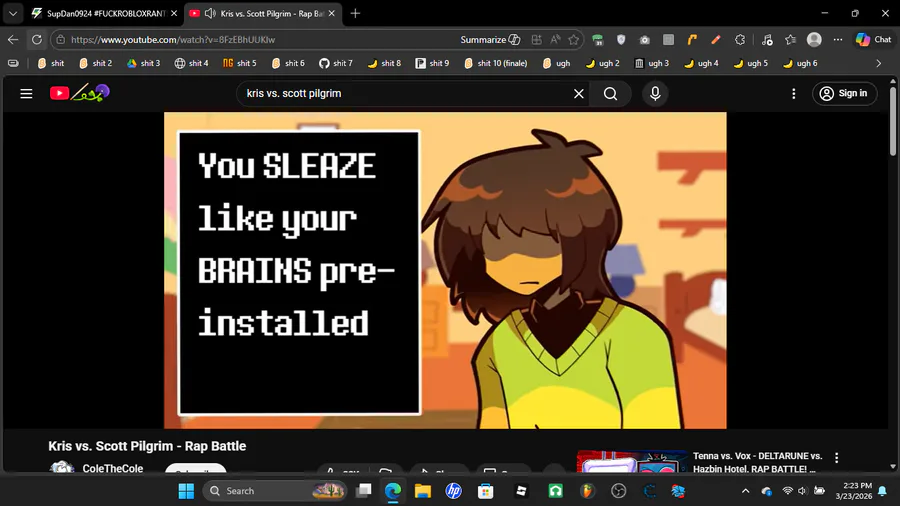Open the orange pencil extension

click(x=716, y=40)
